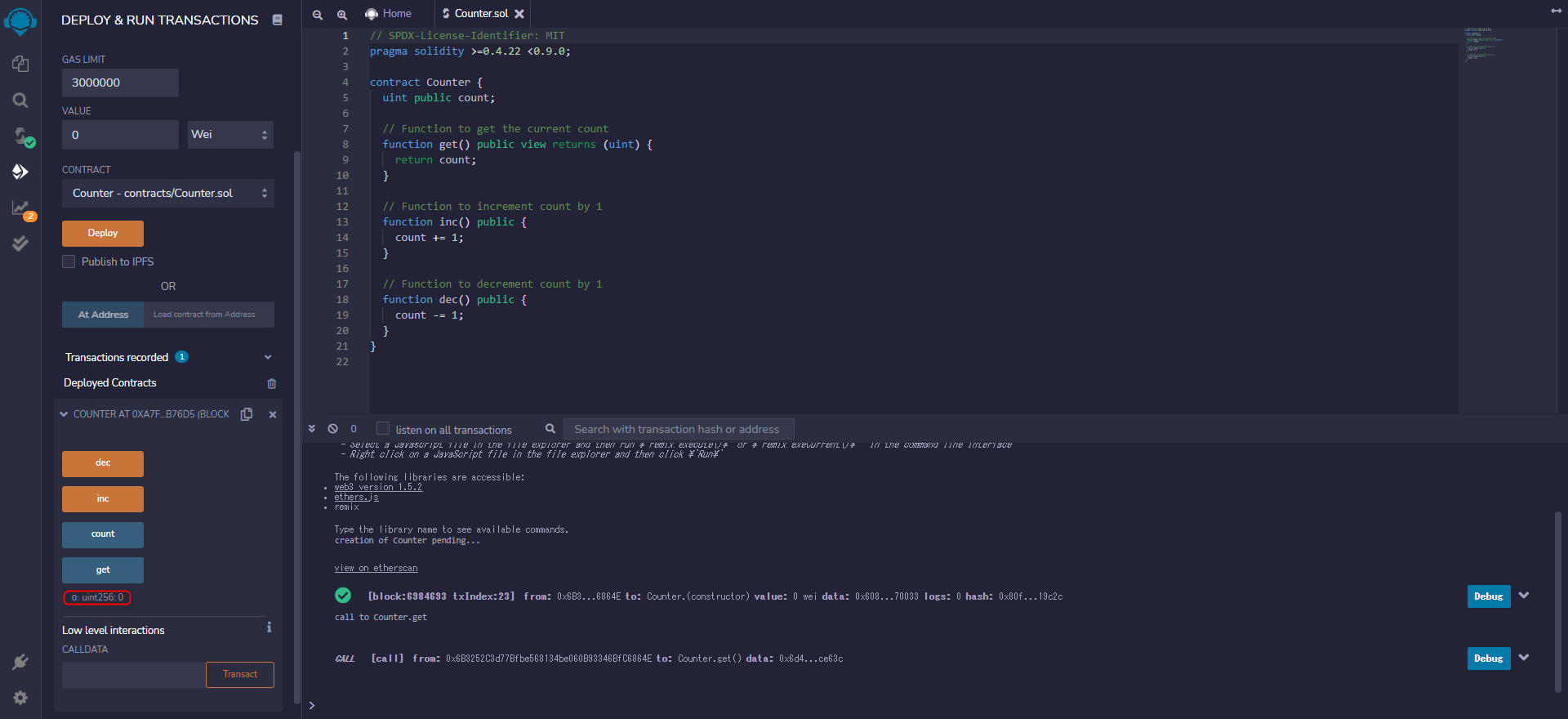
Task: Open the Search in files icon
Action: tap(20, 100)
